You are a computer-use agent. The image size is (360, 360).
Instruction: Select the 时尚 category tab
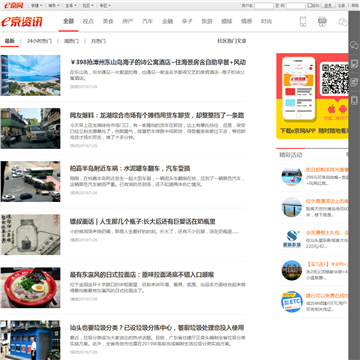click(x=266, y=21)
